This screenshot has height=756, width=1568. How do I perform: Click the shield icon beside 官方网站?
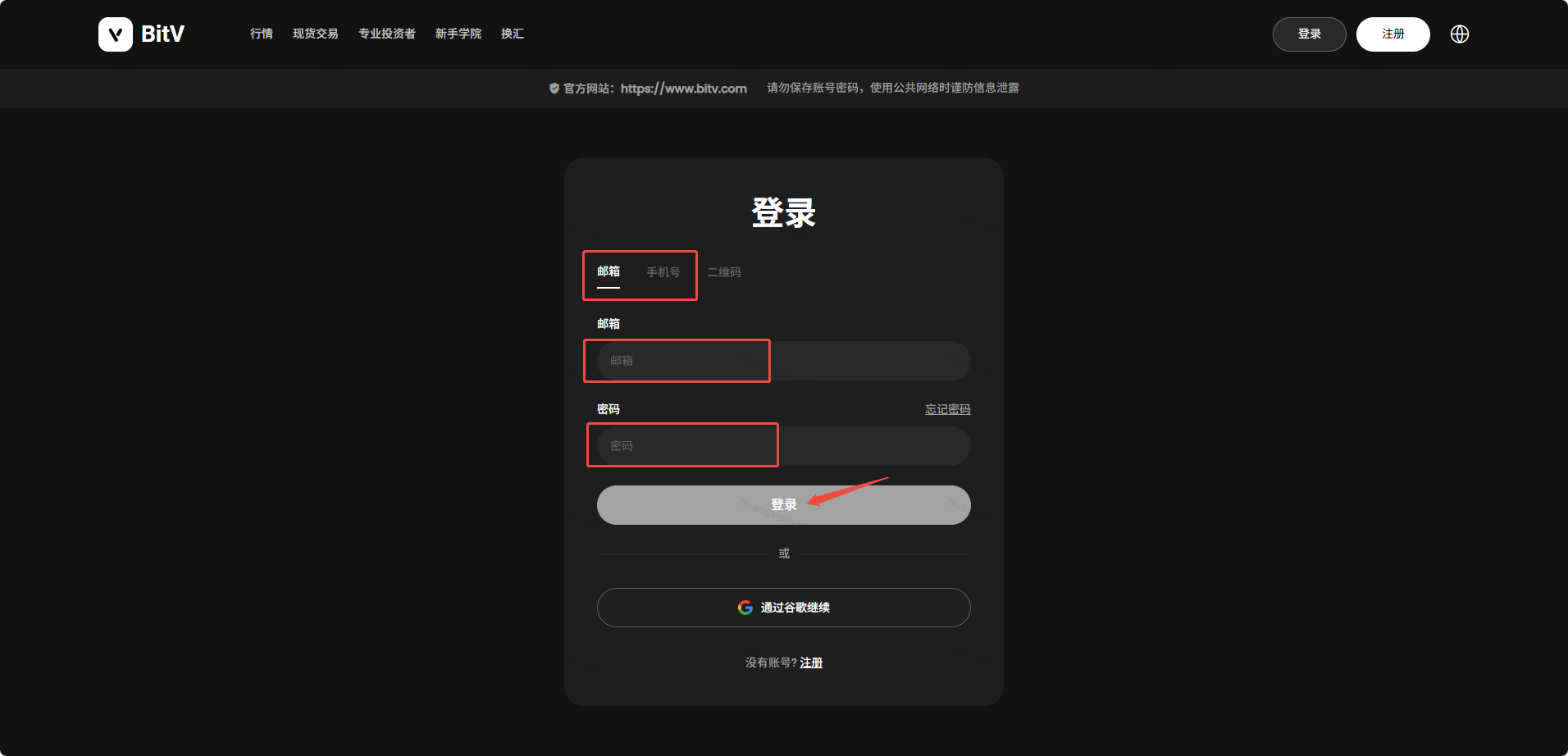554,89
